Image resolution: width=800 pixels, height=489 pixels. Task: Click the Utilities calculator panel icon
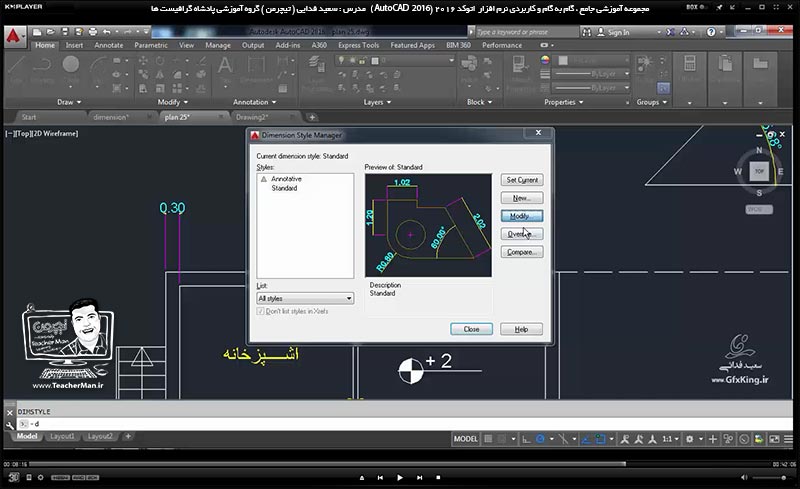coord(690,64)
